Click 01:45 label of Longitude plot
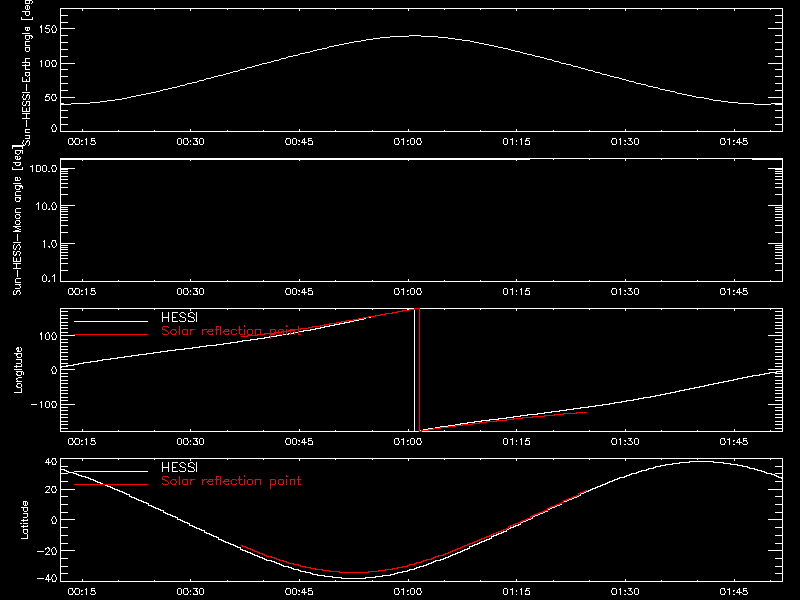Screen dimensions: 800x600 [734, 441]
